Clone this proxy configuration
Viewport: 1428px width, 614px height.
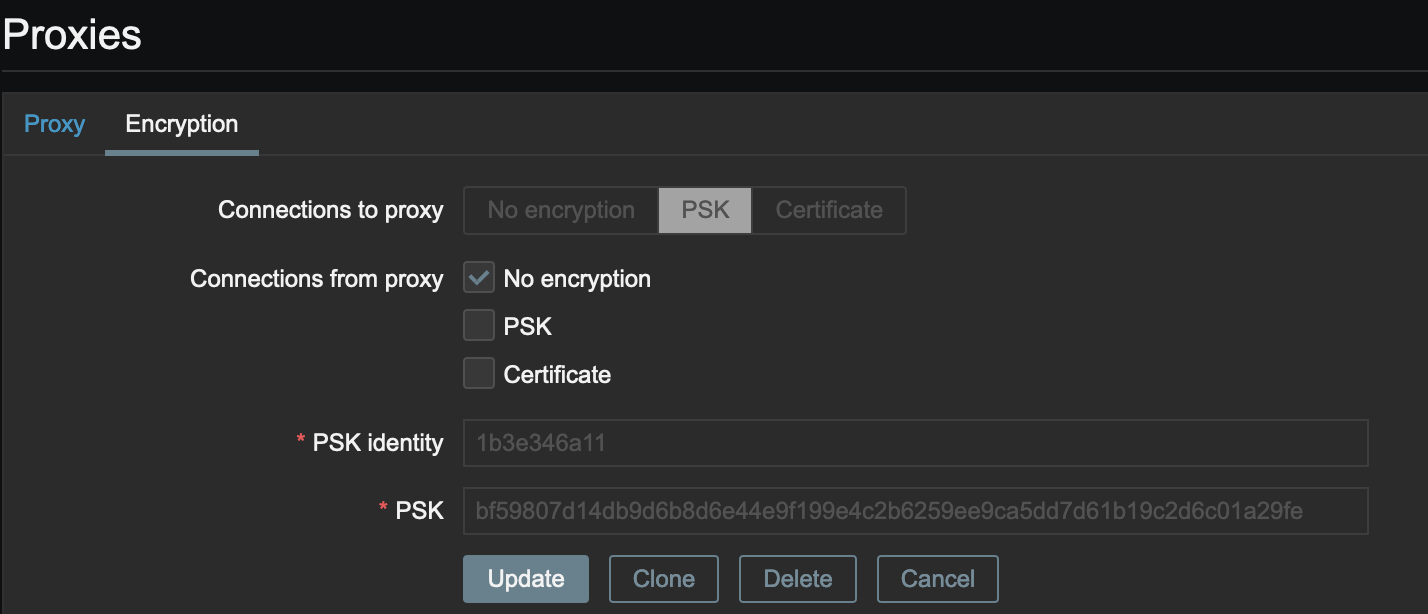[664, 578]
